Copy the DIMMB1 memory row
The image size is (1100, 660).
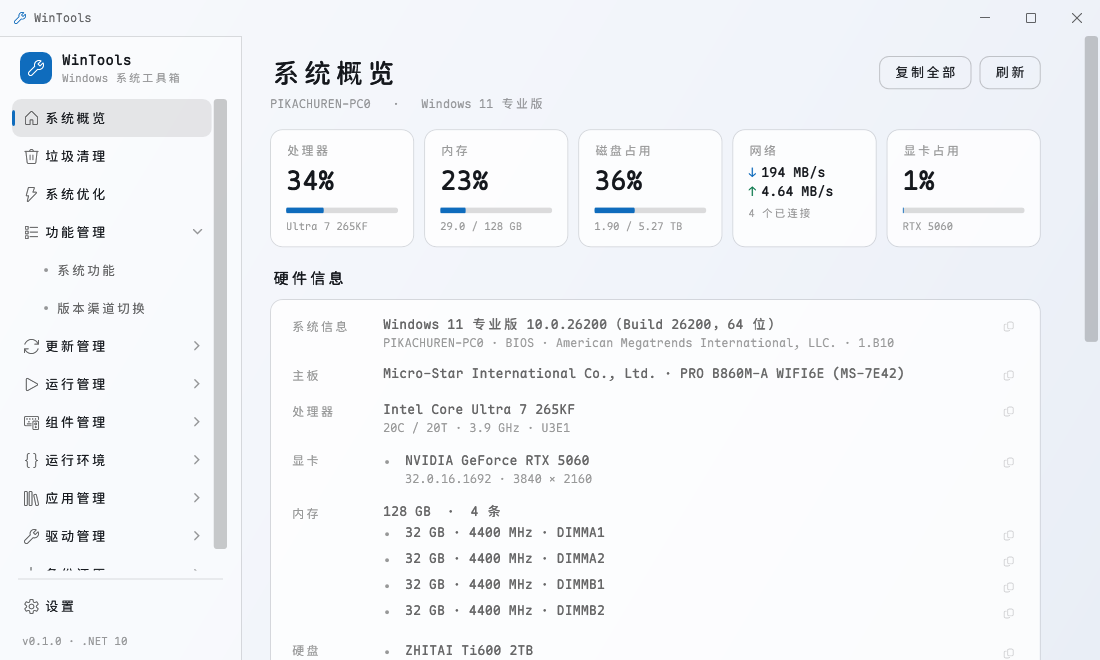1009,587
